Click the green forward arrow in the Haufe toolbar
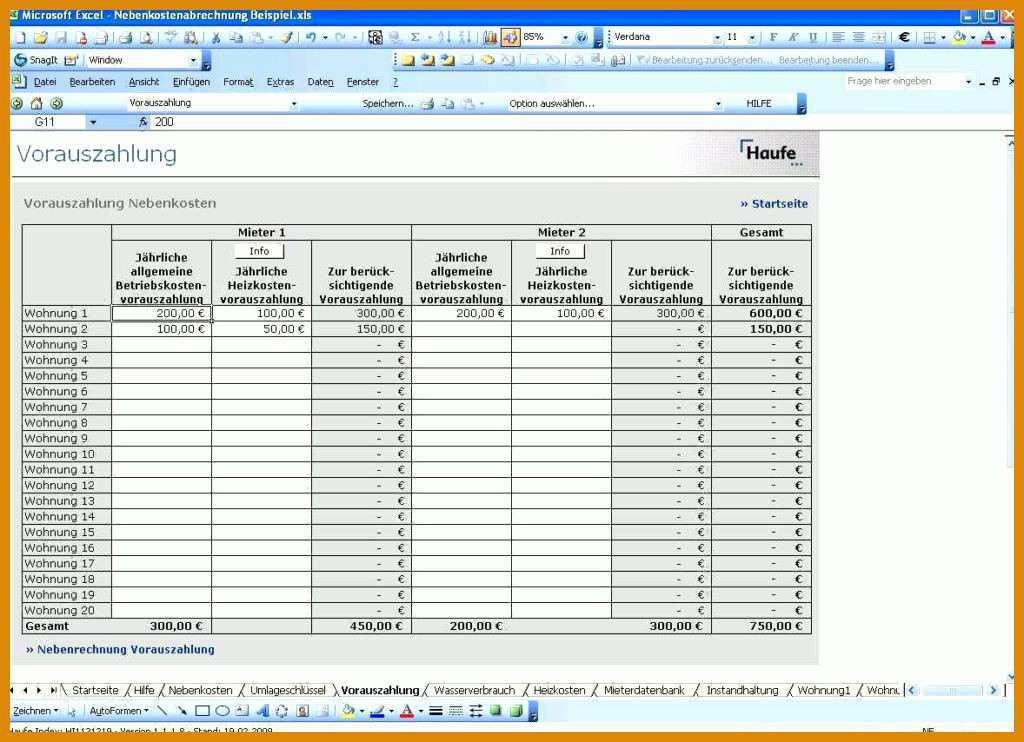The width and height of the screenshot is (1024, 742). coord(57,103)
